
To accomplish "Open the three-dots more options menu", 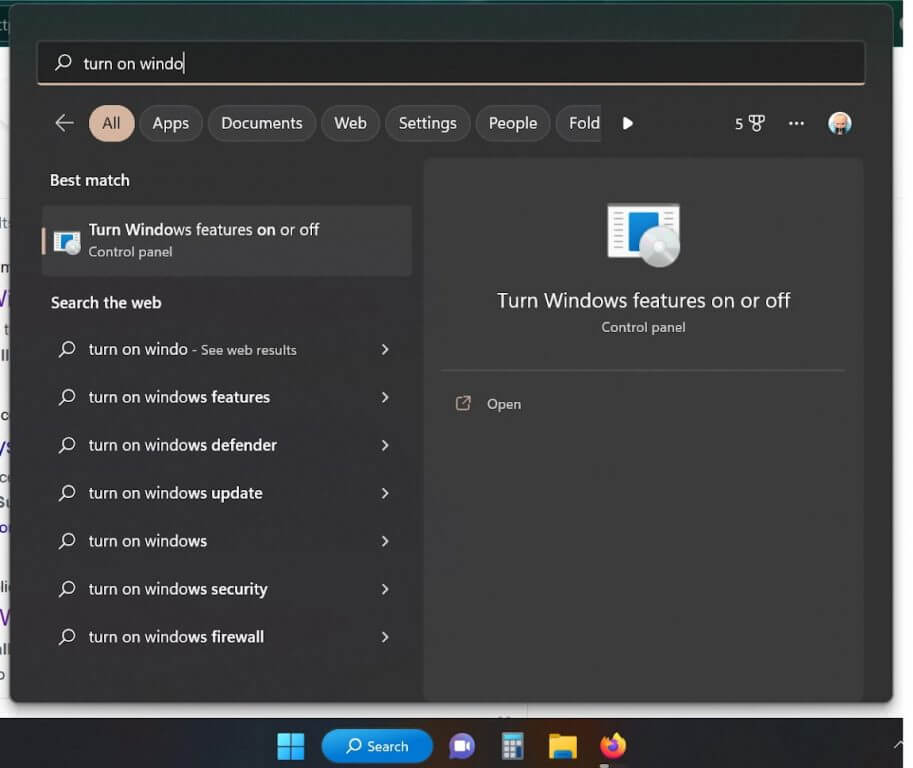I will click(x=796, y=123).
